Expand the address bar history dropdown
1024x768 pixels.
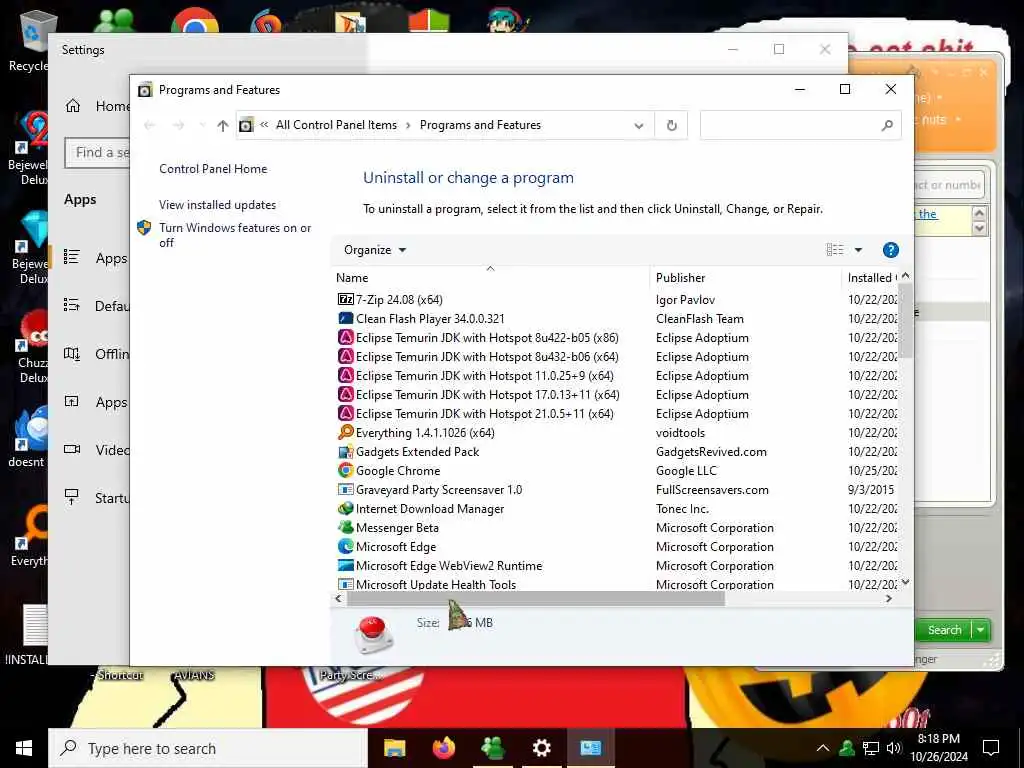point(639,125)
